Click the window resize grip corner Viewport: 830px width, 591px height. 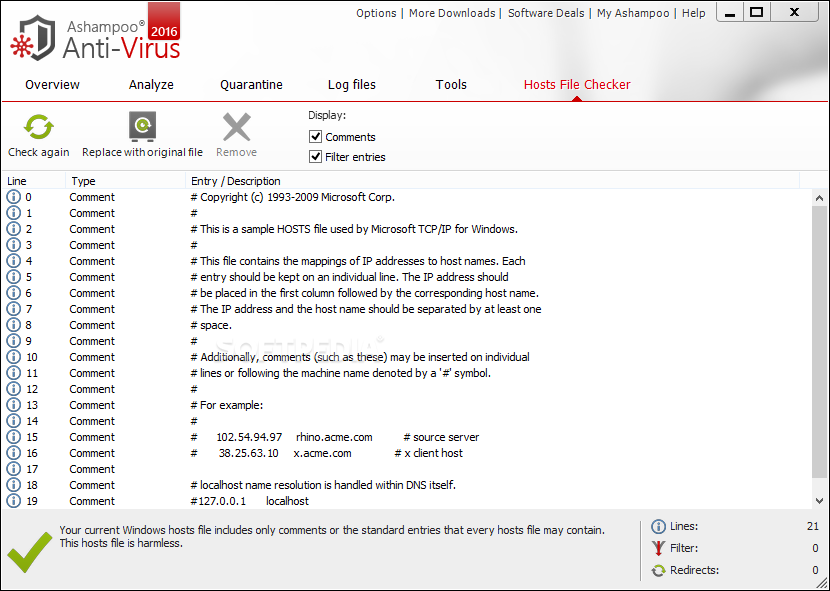coord(822,583)
